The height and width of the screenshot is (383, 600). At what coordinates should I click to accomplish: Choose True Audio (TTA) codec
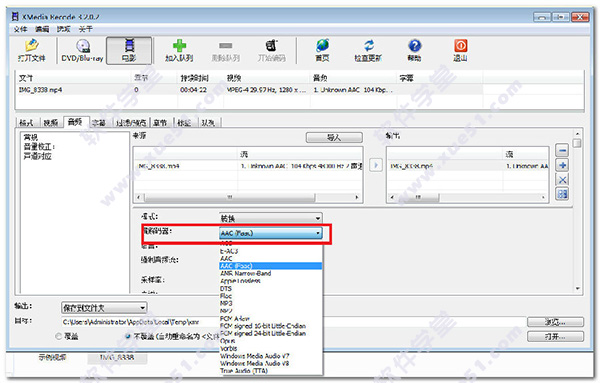pyautogui.click(x=271, y=371)
